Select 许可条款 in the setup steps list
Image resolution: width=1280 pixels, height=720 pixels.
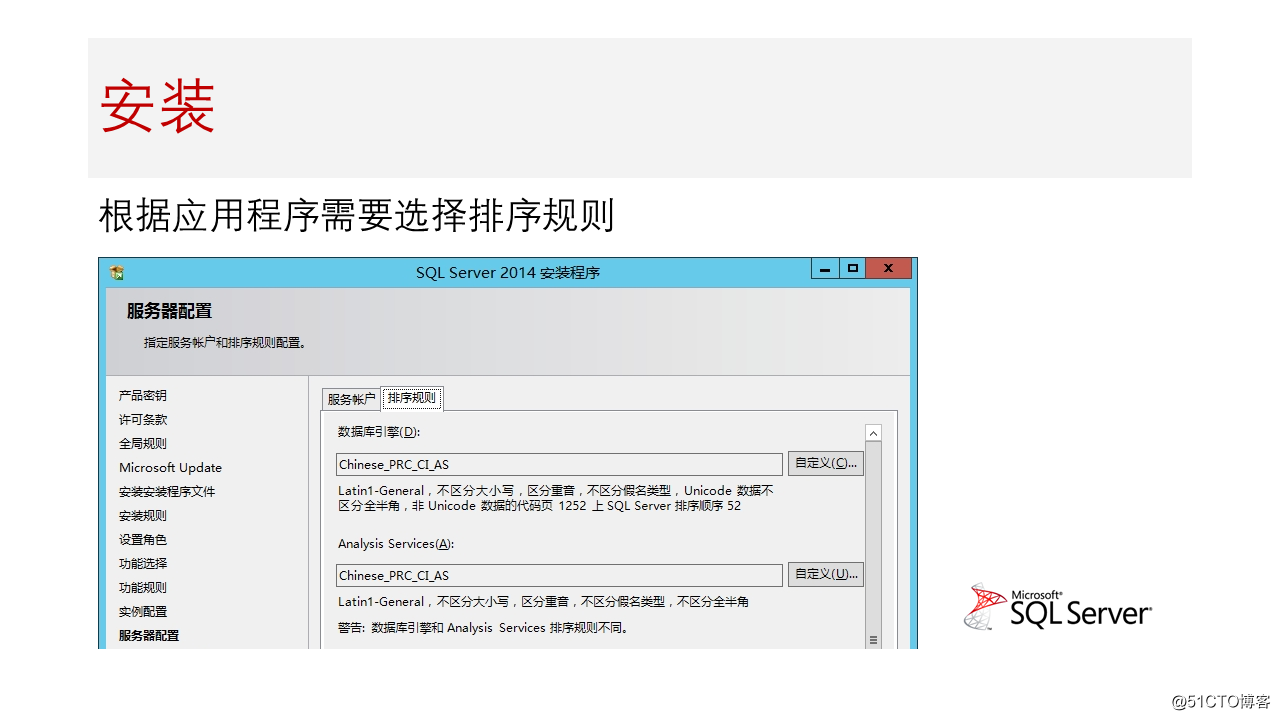pyautogui.click(x=143, y=420)
